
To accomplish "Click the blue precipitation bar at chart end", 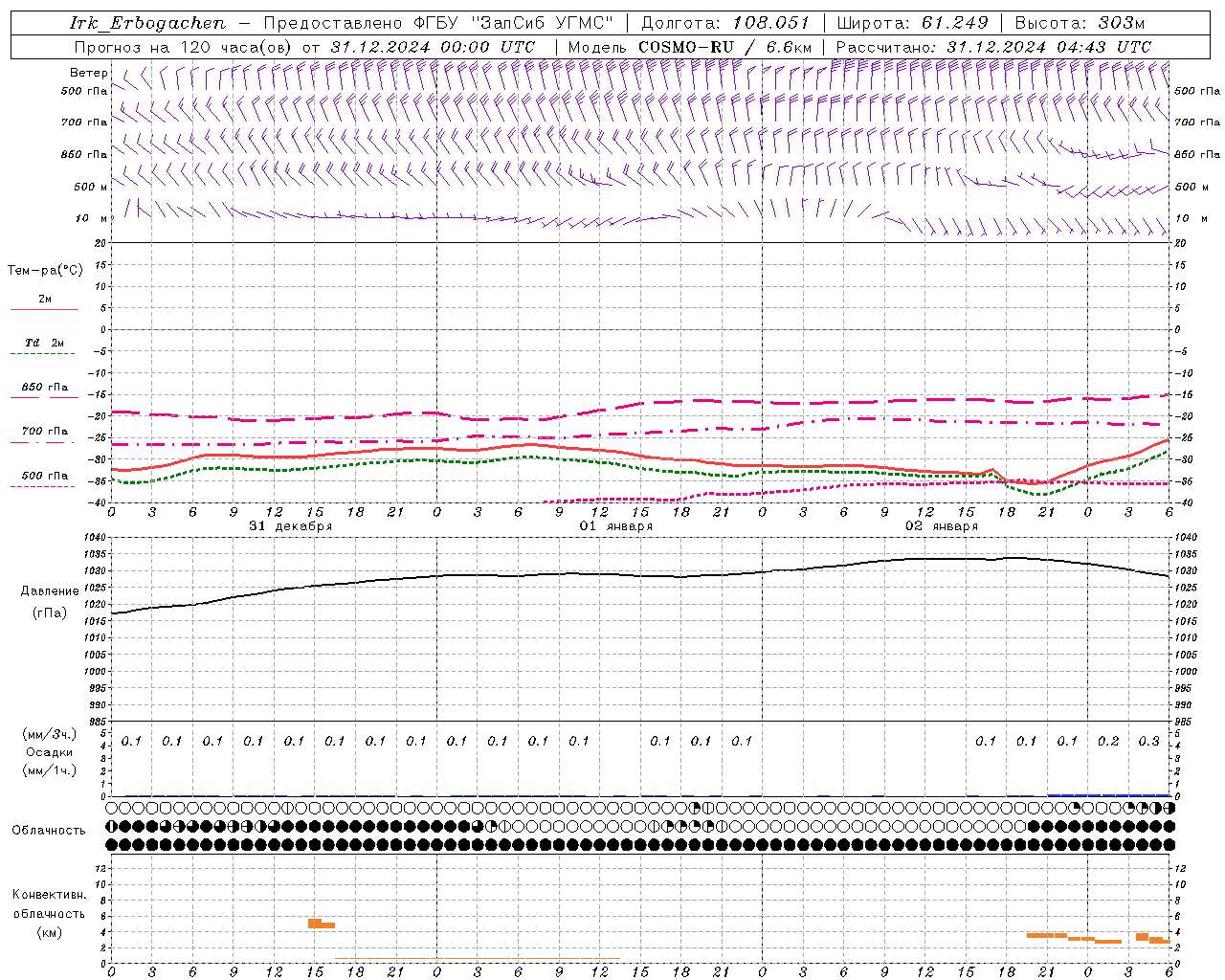I will point(1108,794).
